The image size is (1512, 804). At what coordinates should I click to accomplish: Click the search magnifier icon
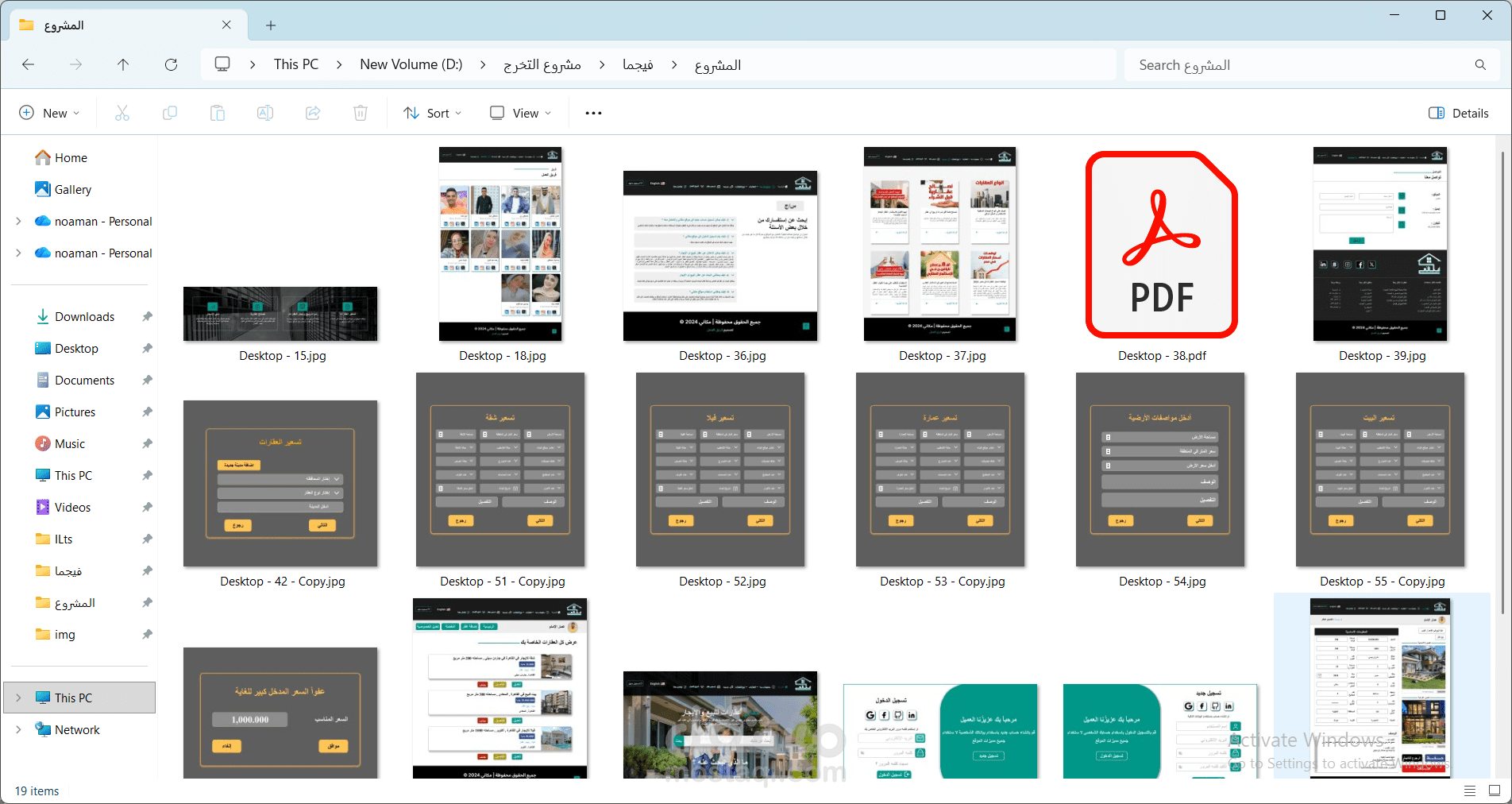(x=1480, y=65)
